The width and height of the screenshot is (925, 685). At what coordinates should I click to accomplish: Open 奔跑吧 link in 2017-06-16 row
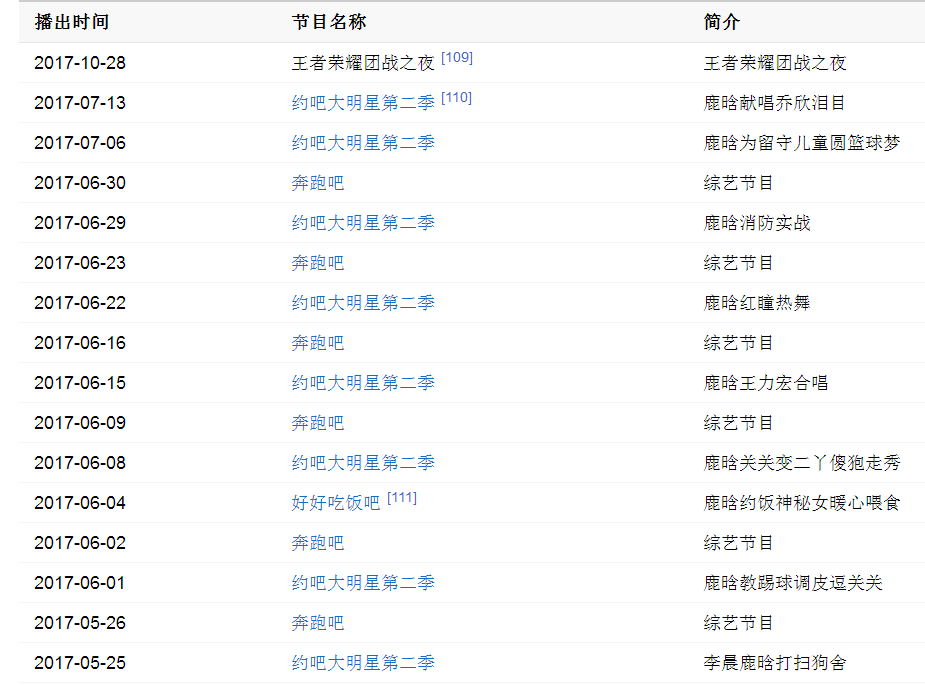317,343
